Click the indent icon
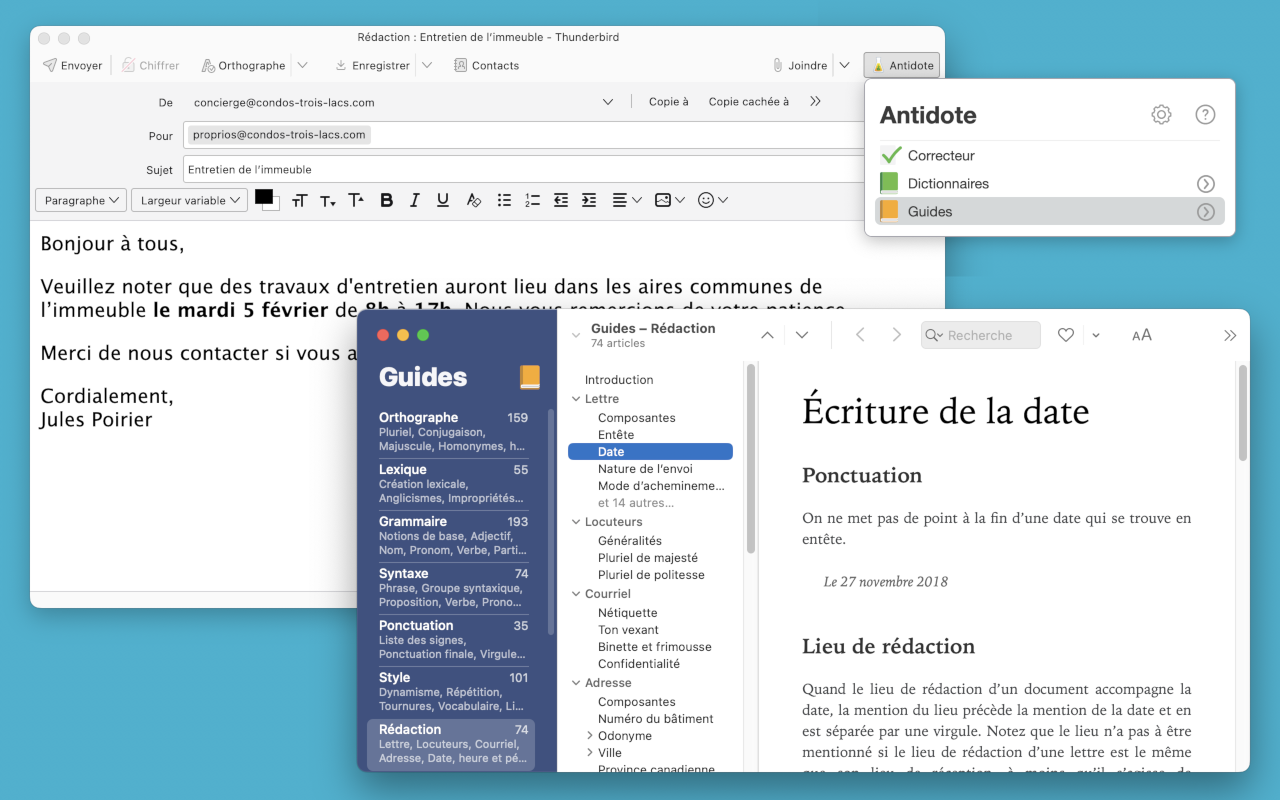 [589, 201]
